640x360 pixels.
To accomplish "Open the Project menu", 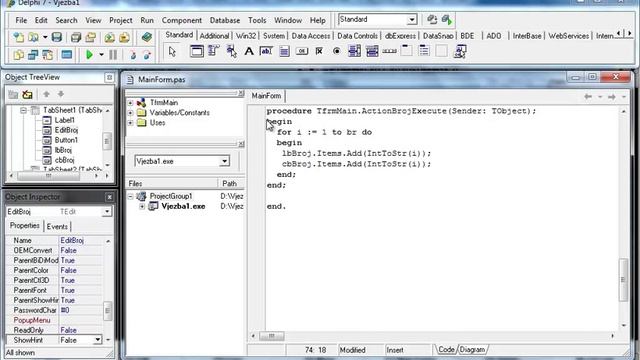I will tap(120, 20).
